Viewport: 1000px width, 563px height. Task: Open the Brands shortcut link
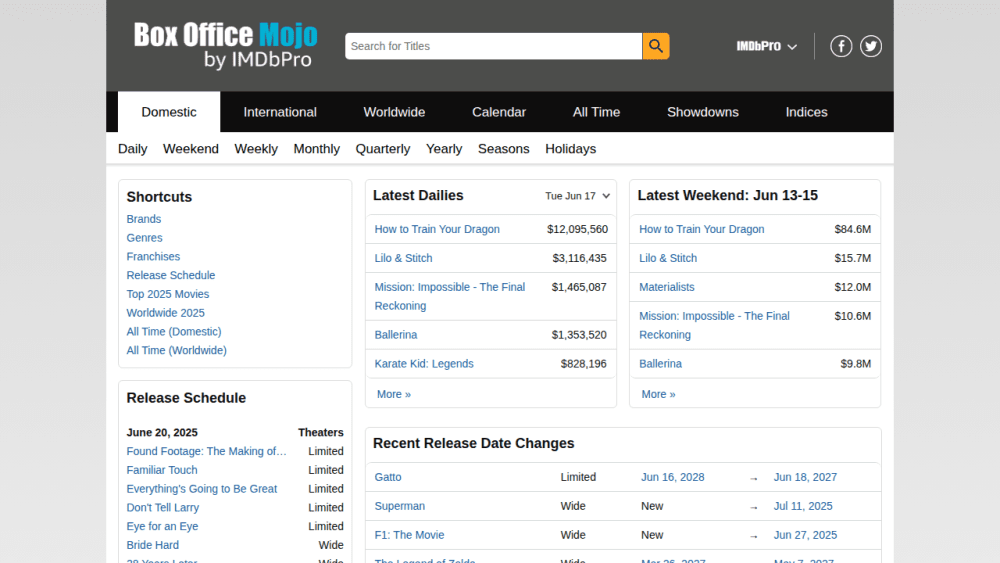coord(143,219)
